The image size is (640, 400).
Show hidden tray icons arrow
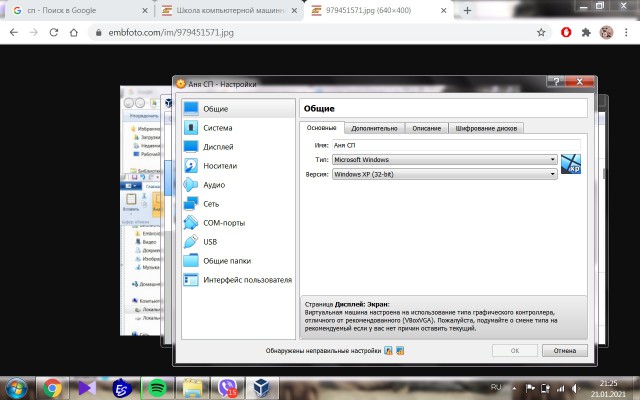coord(514,388)
